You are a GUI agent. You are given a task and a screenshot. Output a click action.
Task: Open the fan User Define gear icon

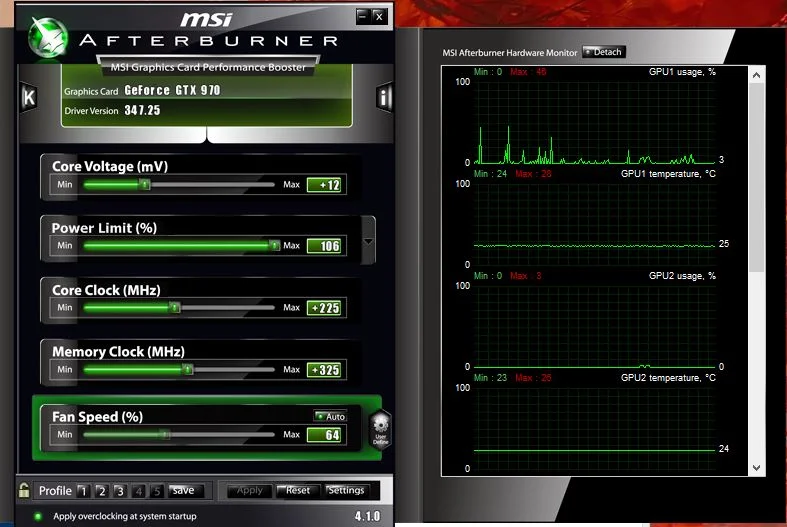380,429
